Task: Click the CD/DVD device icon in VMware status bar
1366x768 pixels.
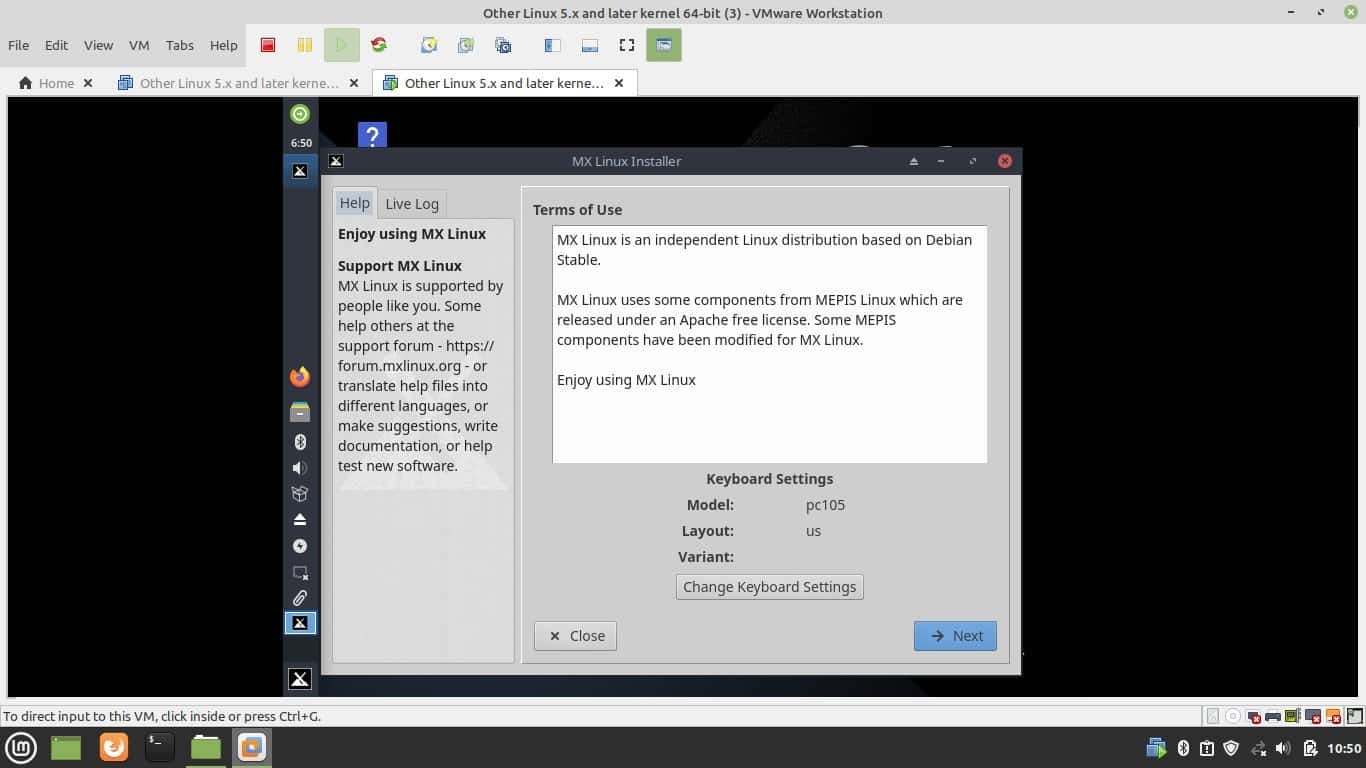Action: coord(1233,716)
